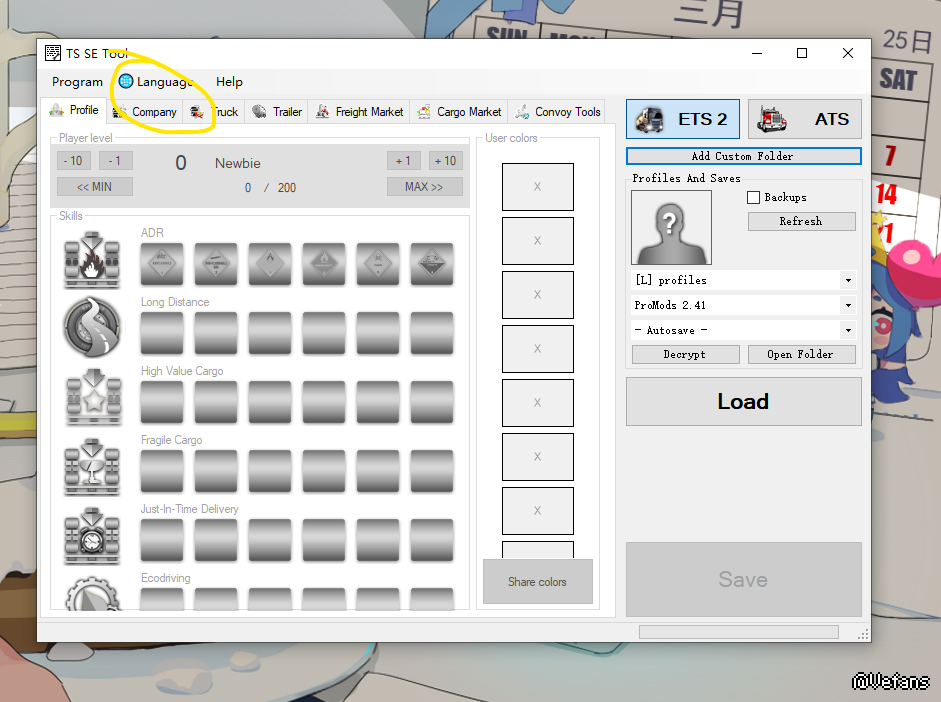The width and height of the screenshot is (941, 702).
Task: Switch to the Profile tab
Action: [74, 110]
